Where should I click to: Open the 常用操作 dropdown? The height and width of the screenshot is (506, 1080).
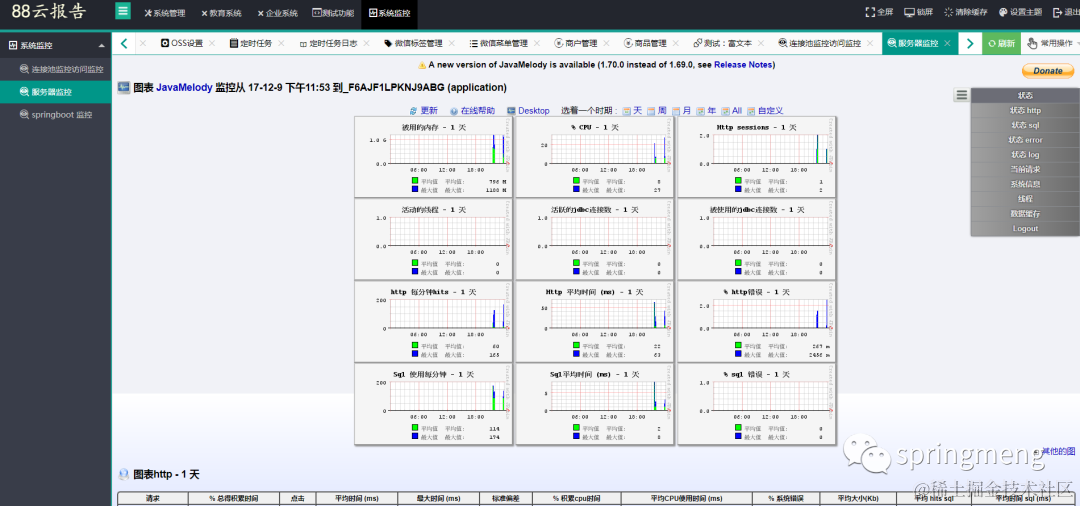tap(1051, 43)
